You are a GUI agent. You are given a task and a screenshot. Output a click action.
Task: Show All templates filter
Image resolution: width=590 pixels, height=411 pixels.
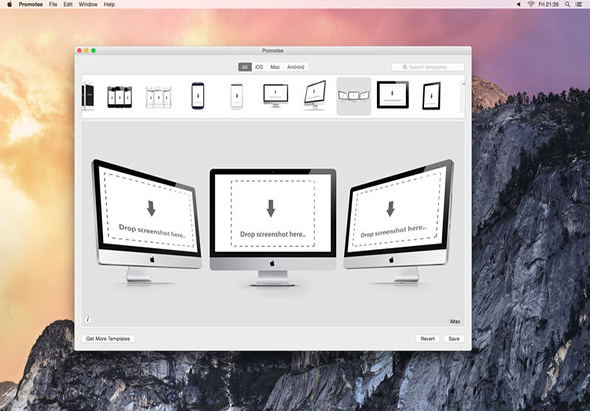coord(245,67)
